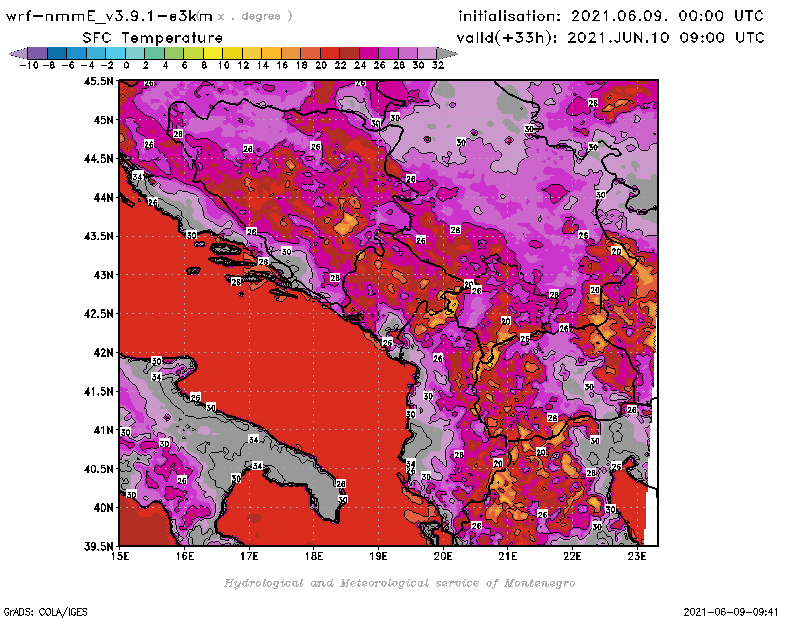Click the '23E' longitude label
Screen dimensions: 800x618
[637, 556]
